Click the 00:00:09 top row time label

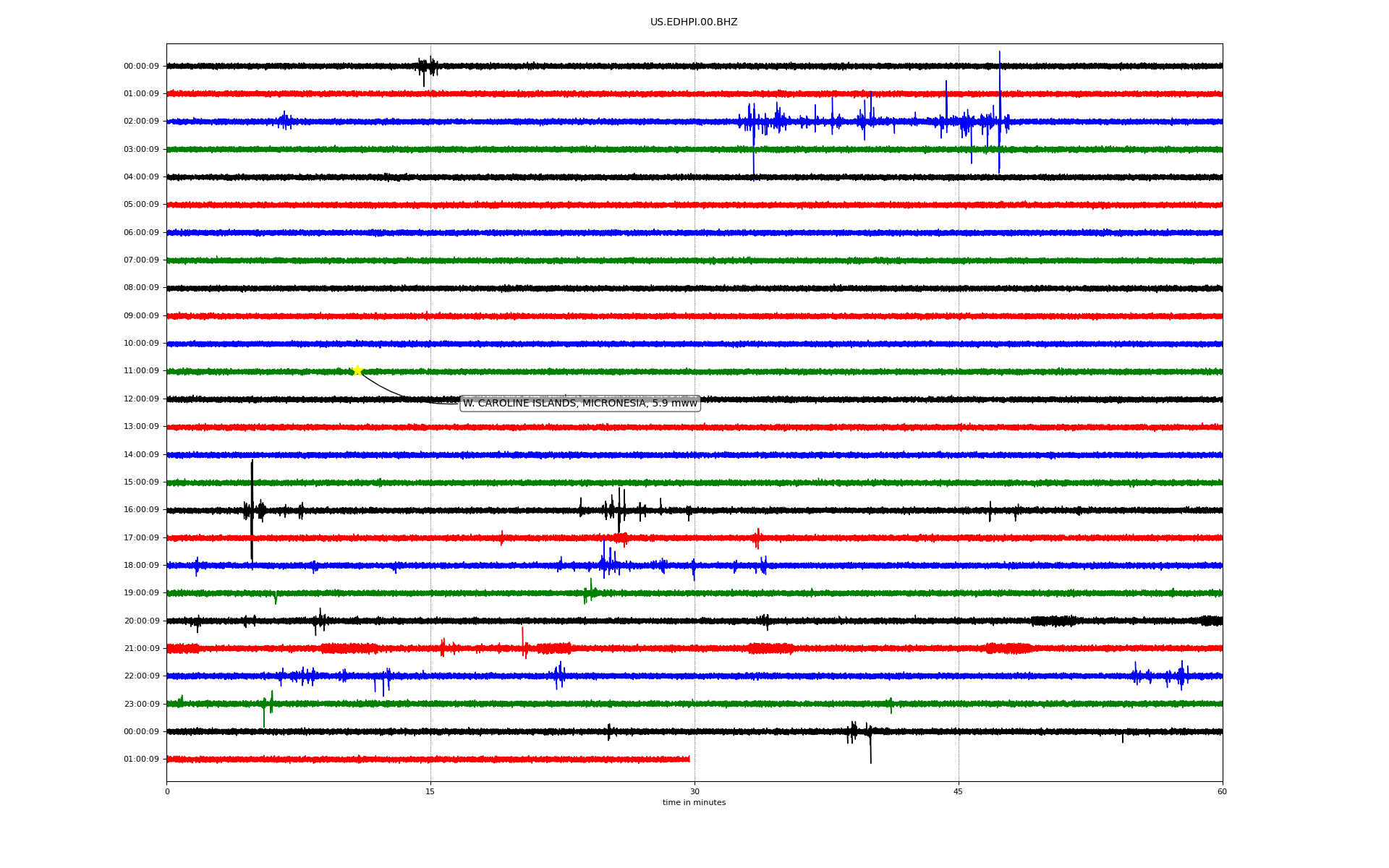point(141,67)
